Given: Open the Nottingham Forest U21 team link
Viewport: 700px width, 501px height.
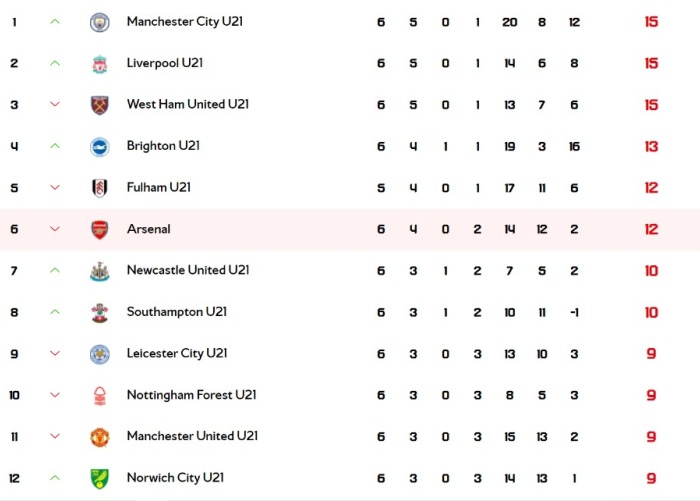Looking at the screenshot, I should click(x=192, y=395).
